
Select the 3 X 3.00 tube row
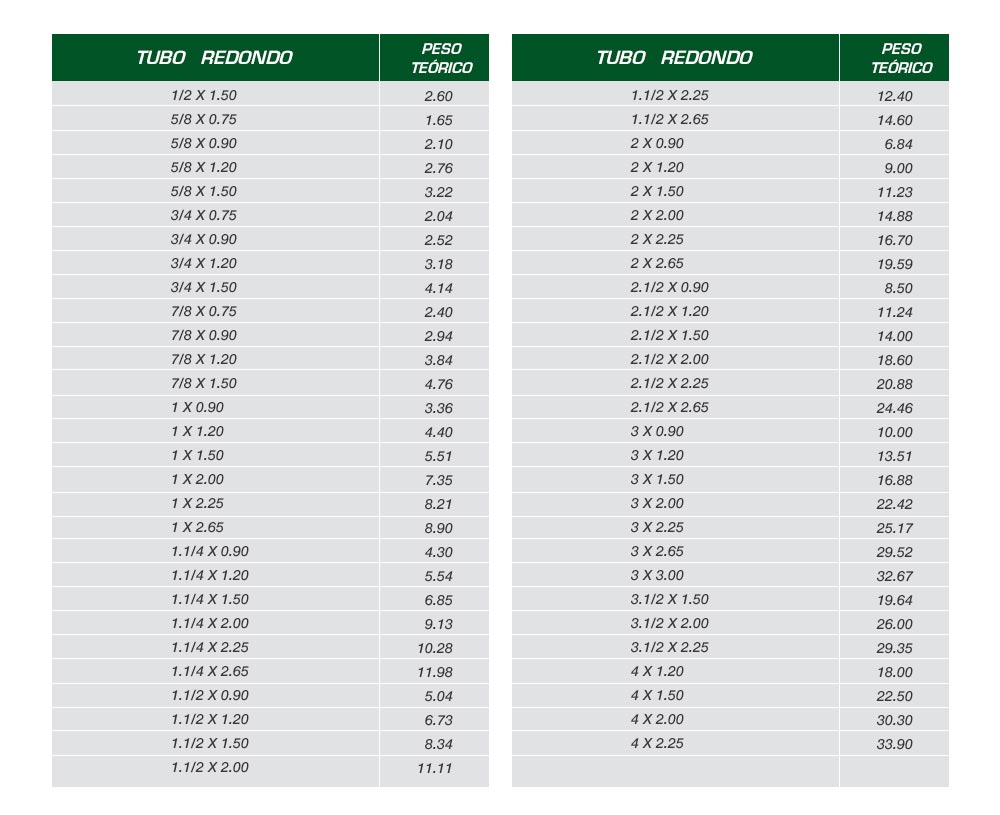click(x=657, y=575)
